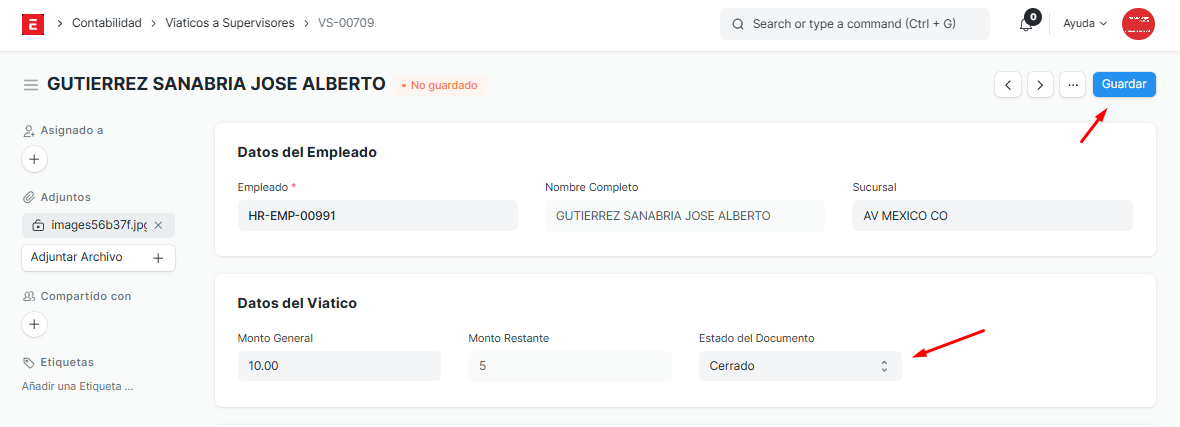
Task: Open the three-dots more options menu
Action: pyautogui.click(x=1073, y=85)
